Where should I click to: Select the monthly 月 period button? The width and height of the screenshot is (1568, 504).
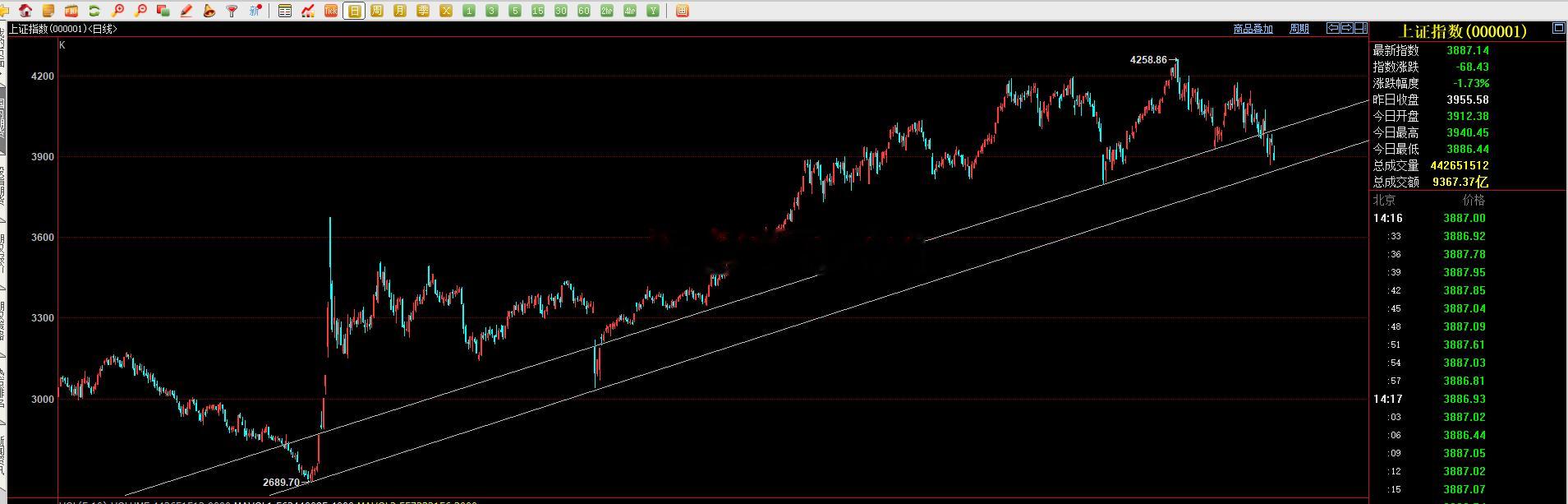point(400,11)
